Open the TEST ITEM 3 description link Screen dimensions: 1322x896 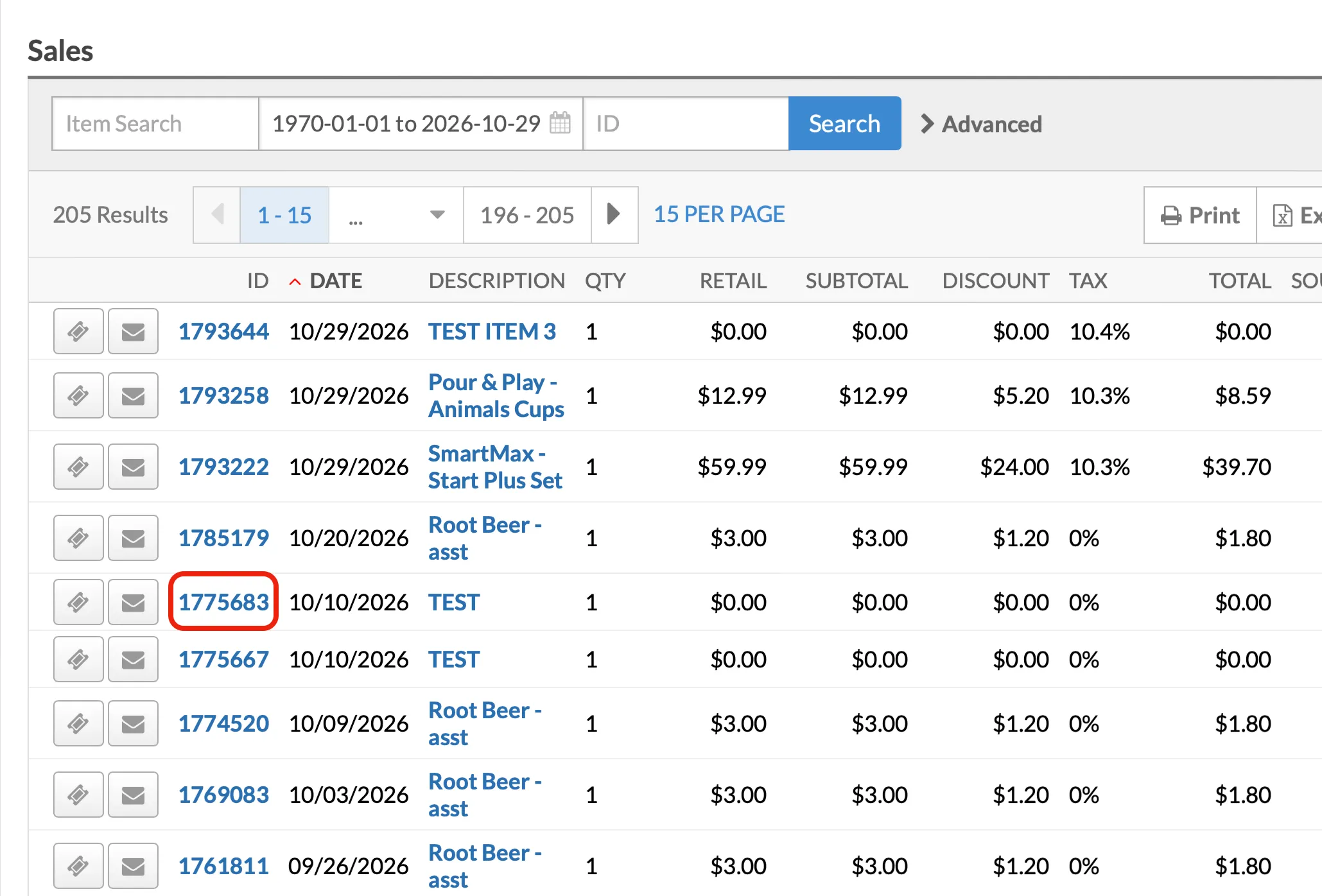[x=492, y=331]
